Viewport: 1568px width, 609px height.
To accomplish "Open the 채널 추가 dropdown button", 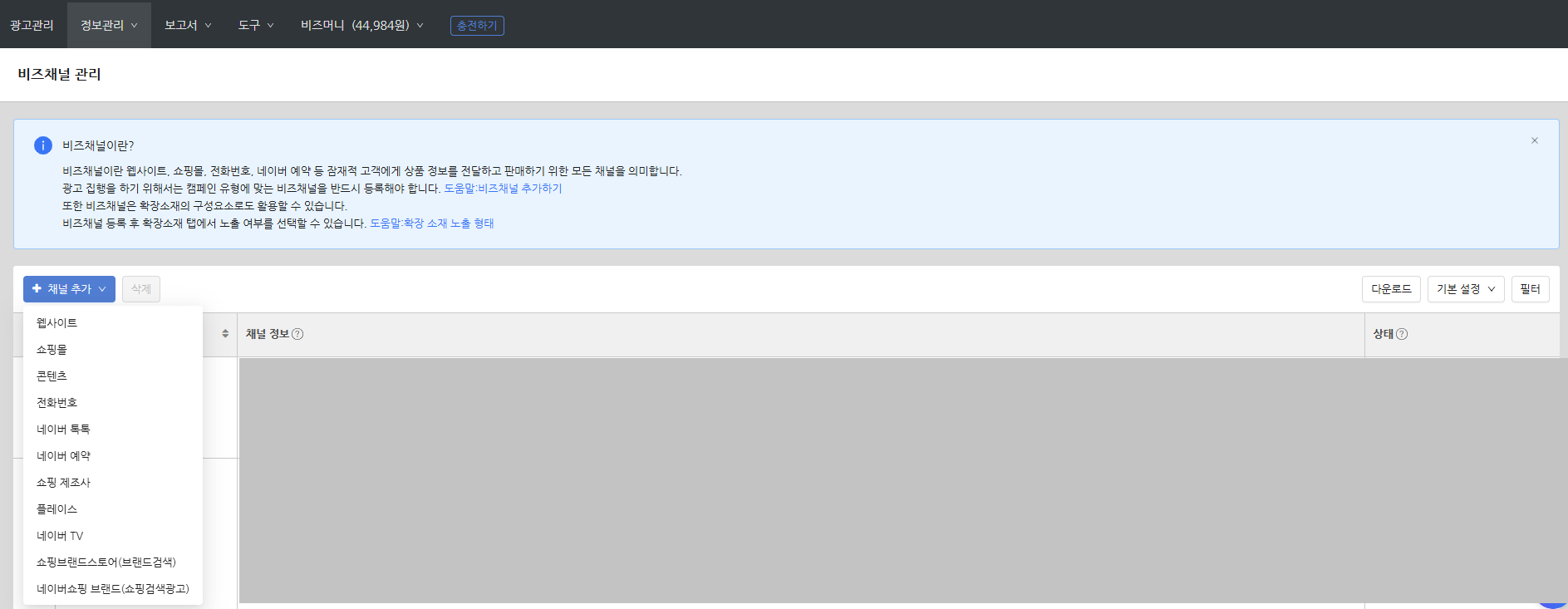I will [x=69, y=289].
